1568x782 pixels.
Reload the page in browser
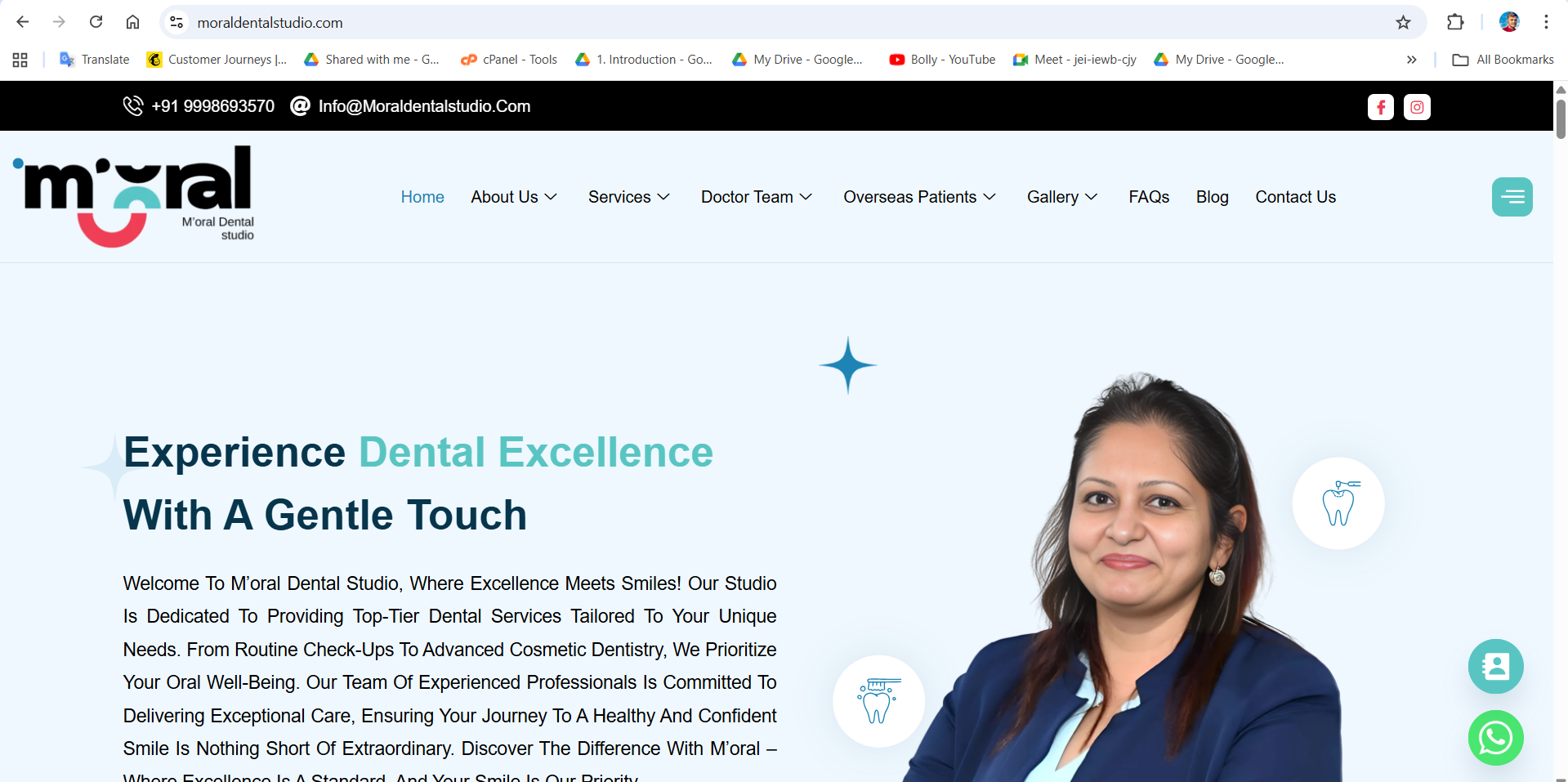pyautogui.click(x=96, y=22)
